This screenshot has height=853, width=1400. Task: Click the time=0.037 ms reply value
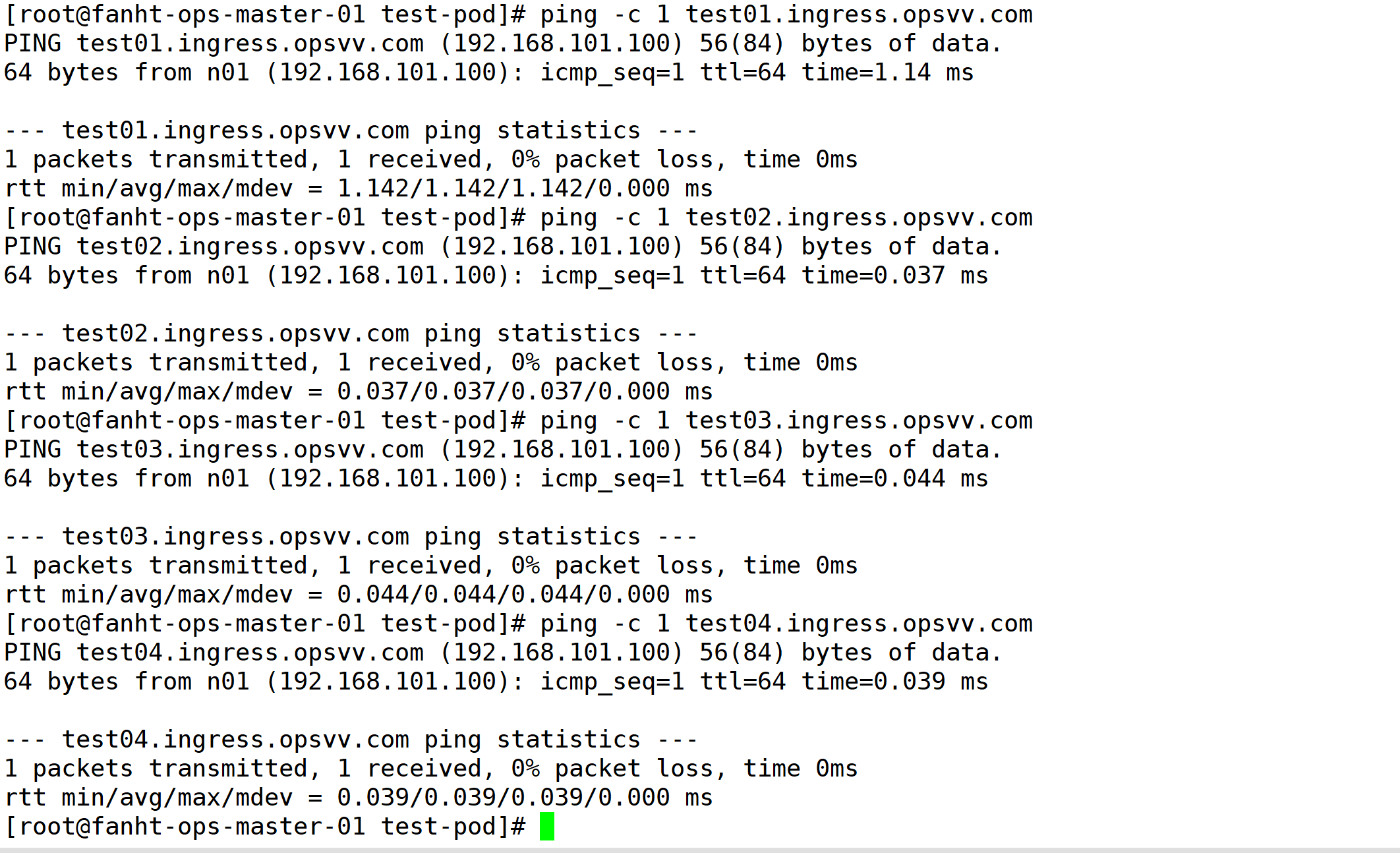tap(894, 276)
